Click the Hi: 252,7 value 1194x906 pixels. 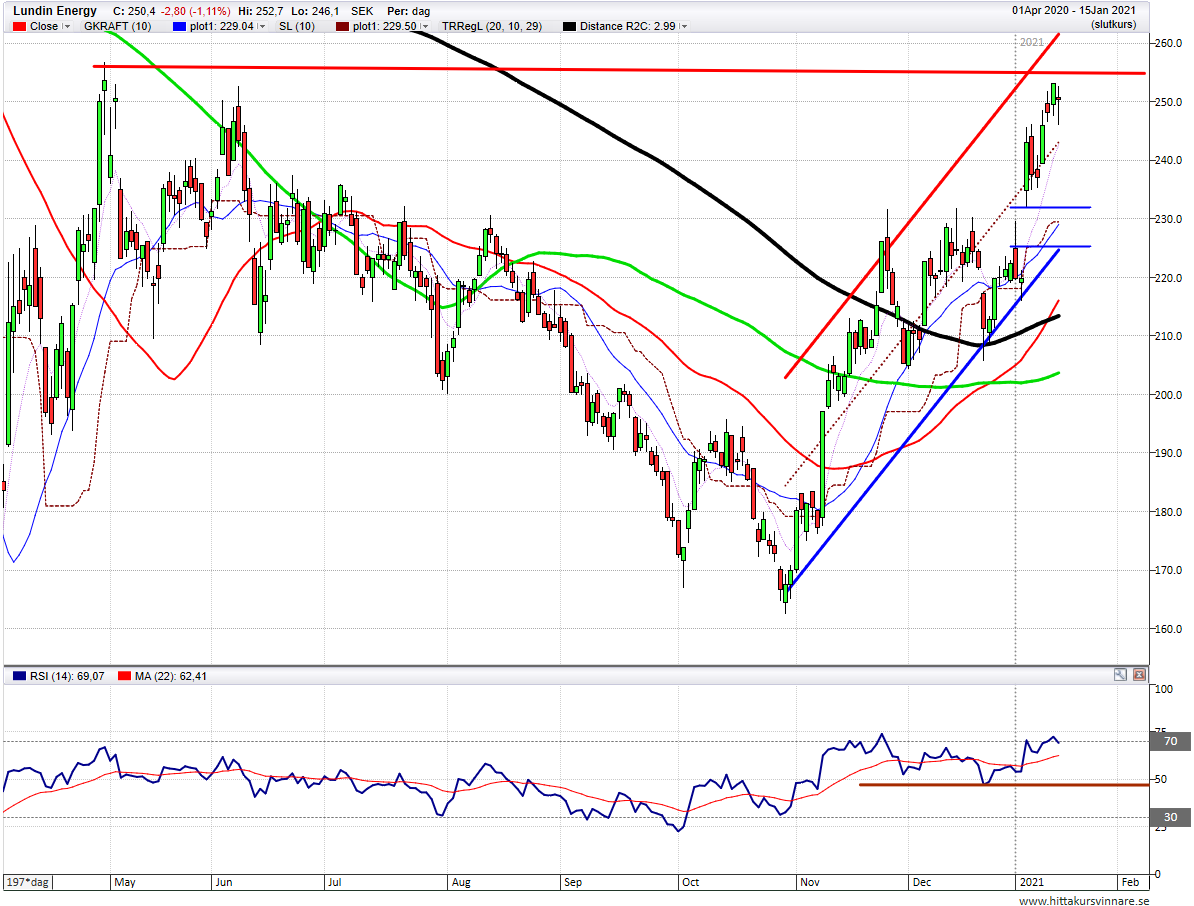tap(260, 11)
